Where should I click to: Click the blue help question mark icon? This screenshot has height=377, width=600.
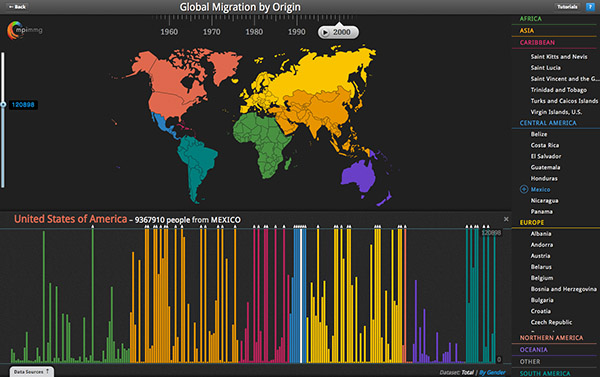coord(590,7)
